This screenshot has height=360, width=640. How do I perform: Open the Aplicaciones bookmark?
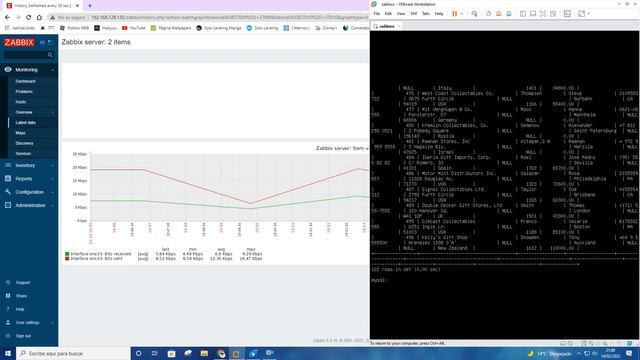[20, 28]
